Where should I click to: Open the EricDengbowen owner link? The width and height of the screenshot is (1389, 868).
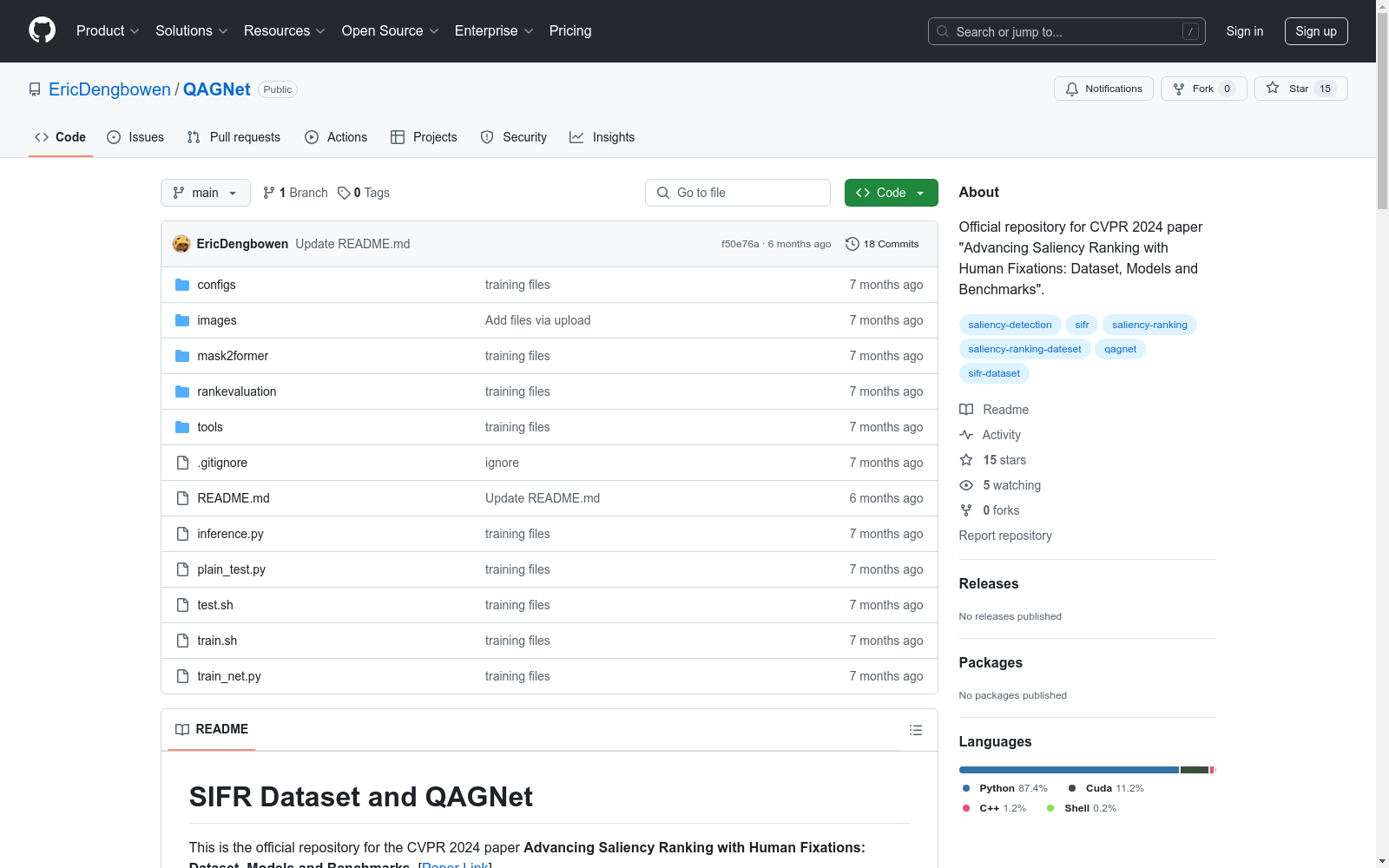(x=109, y=89)
